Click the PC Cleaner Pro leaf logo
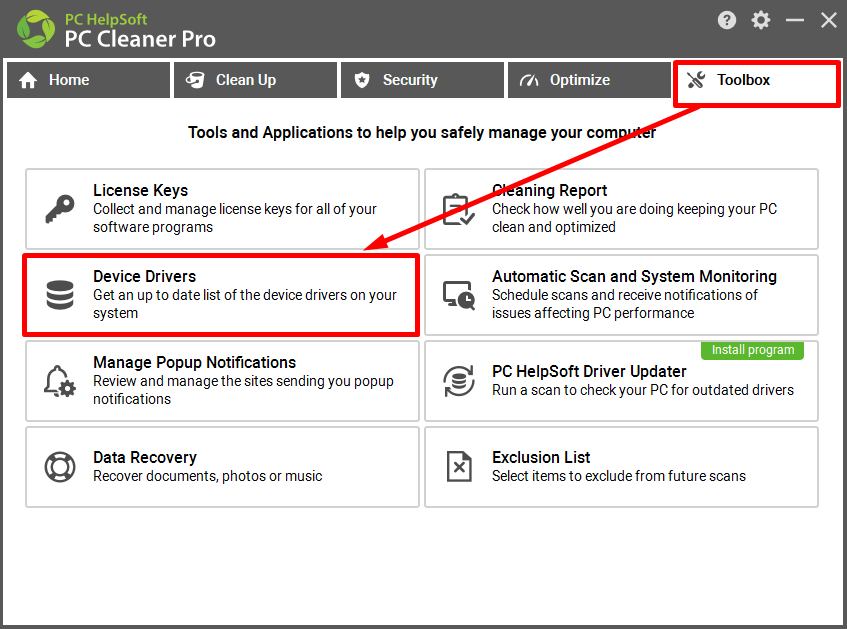Viewport: 847px width, 629px height. coord(36,29)
